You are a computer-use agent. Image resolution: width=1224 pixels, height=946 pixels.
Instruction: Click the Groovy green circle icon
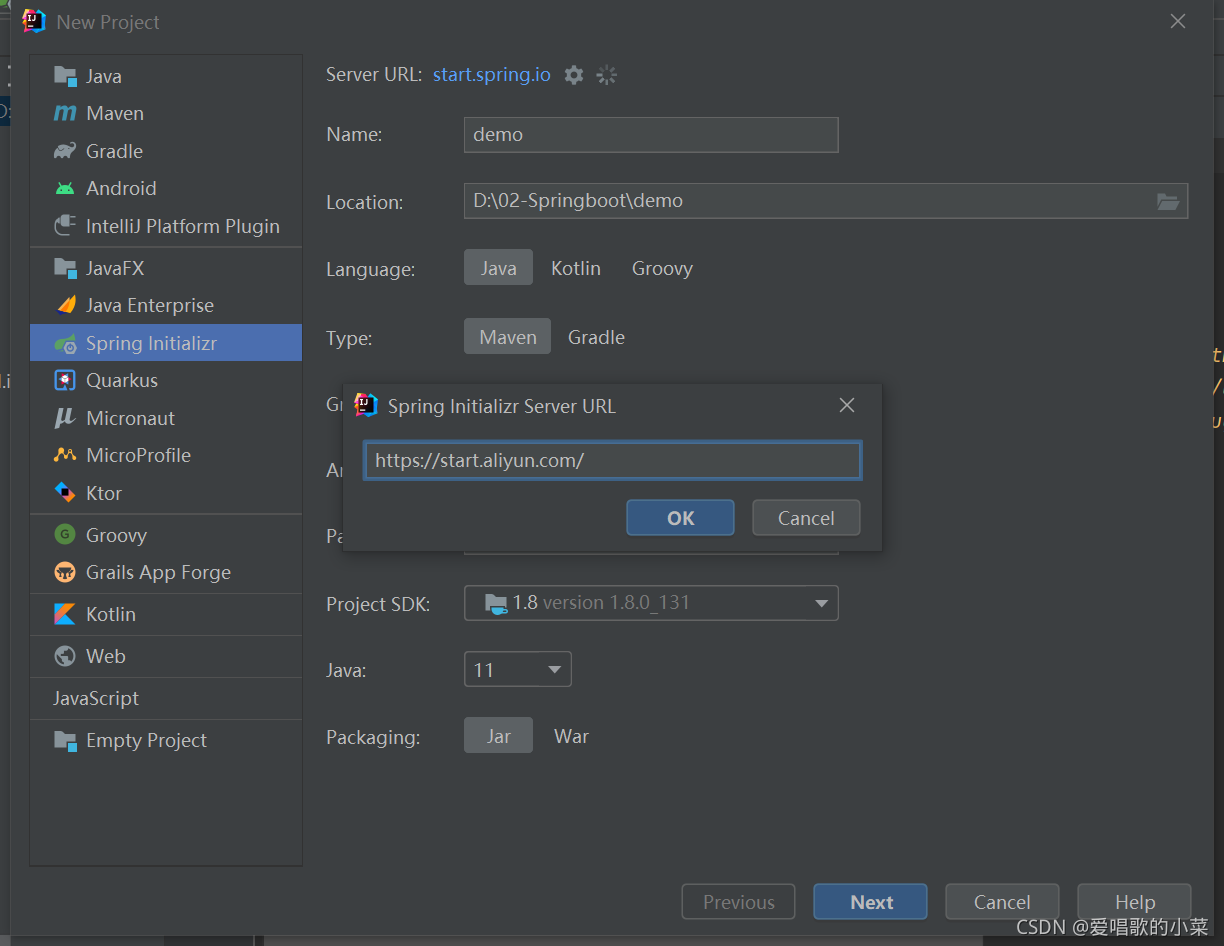[x=65, y=535]
